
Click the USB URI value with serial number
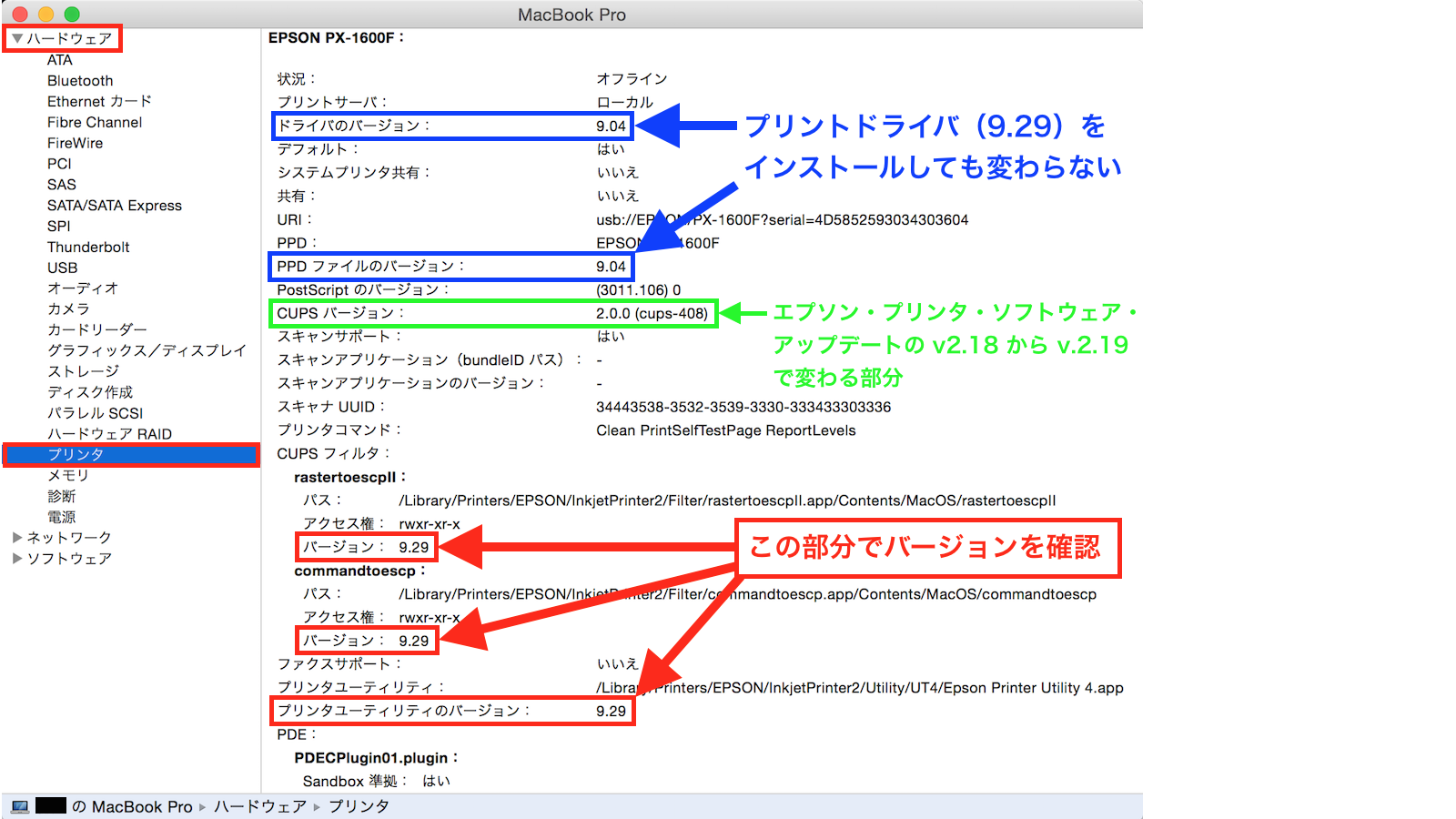pos(783,220)
